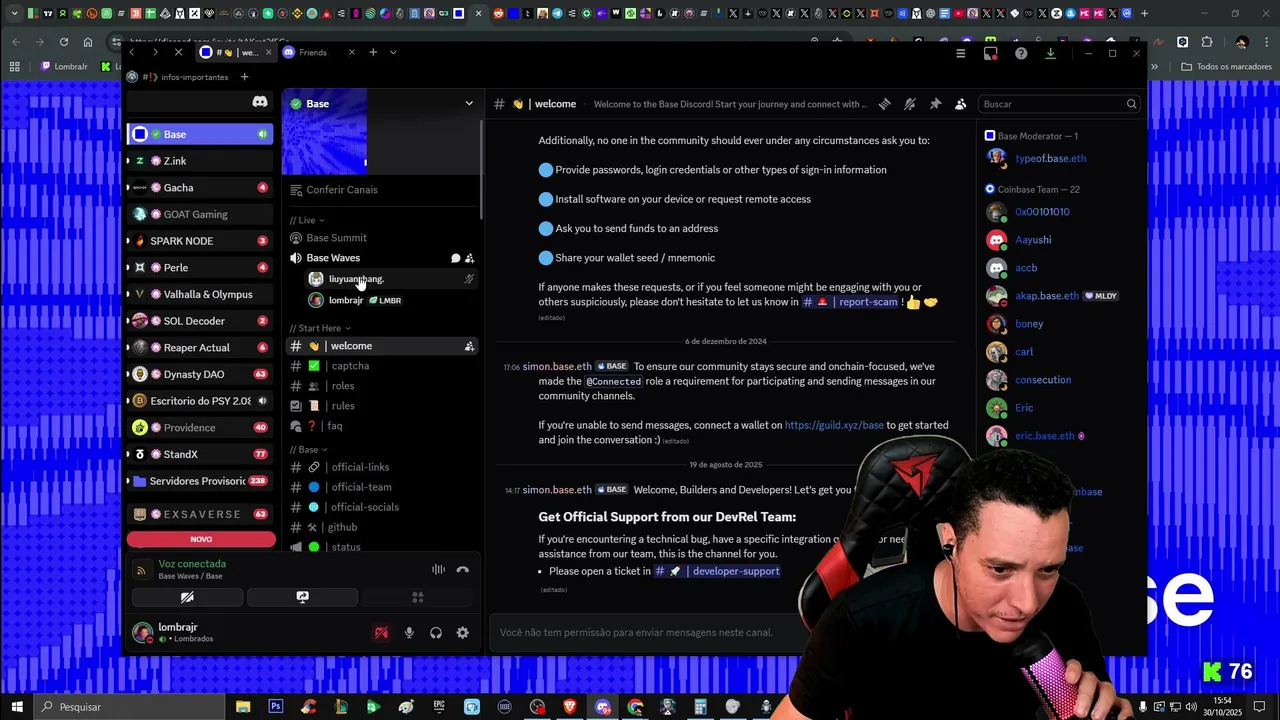Open Epic Games launcher in taskbar
1280x720 pixels.
point(439,707)
